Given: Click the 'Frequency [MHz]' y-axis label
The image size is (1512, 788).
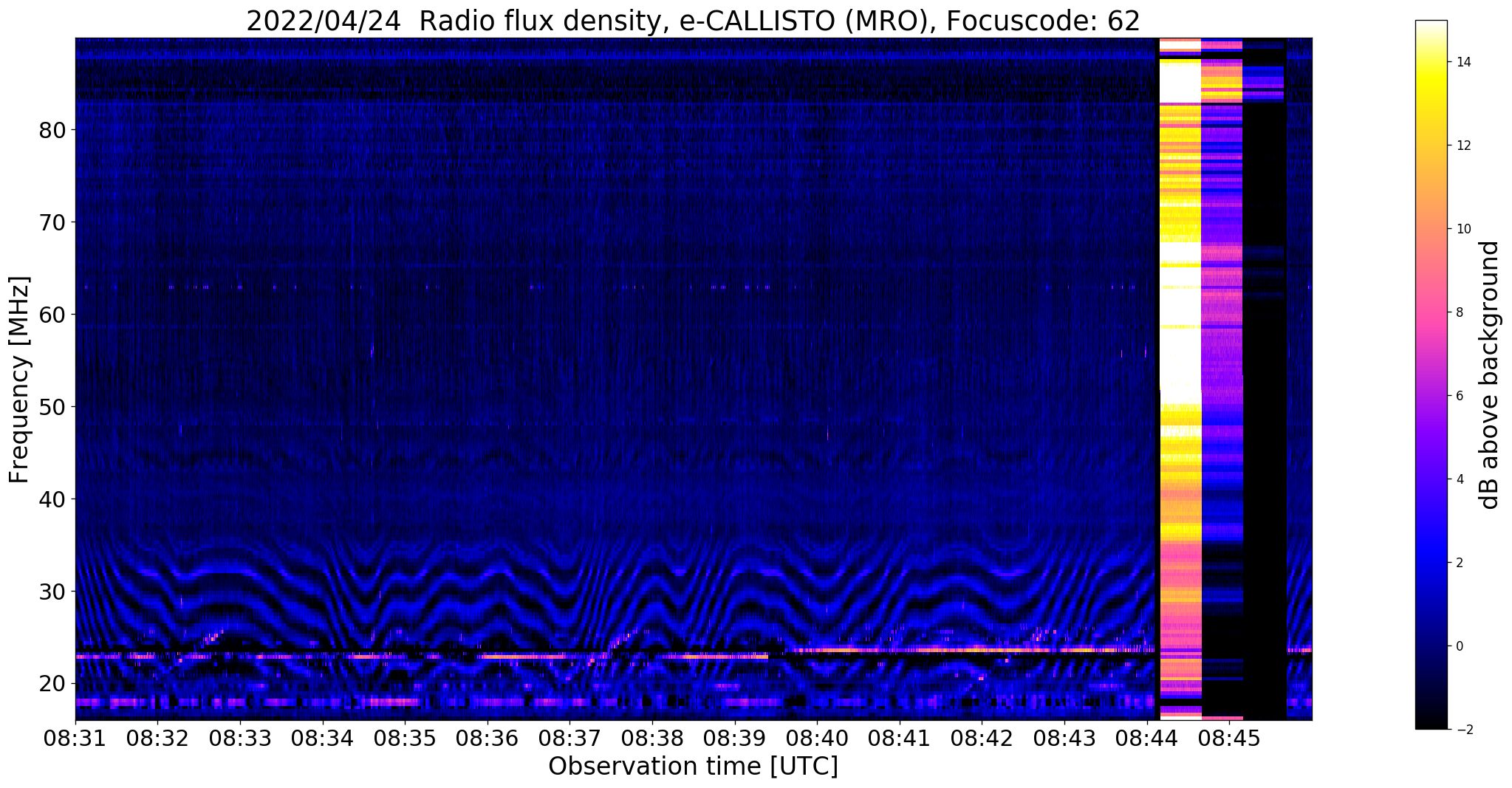Looking at the screenshot, I should click(19, 380).
